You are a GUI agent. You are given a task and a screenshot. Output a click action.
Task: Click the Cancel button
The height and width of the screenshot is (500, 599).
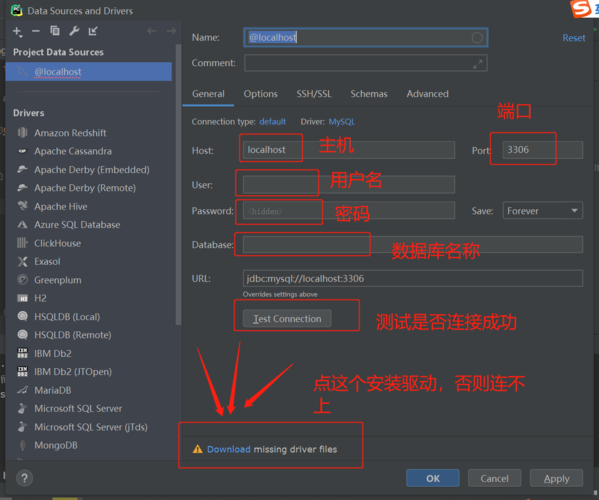click(494, 479)
